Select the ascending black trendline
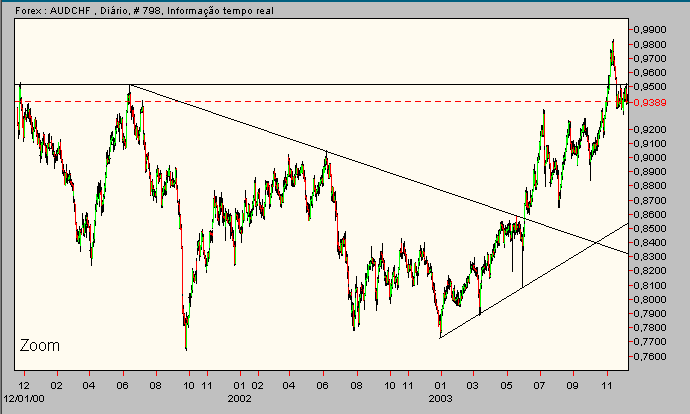This screenshot has width=690, height=414. pyautogui.click(x=534, y=281)
